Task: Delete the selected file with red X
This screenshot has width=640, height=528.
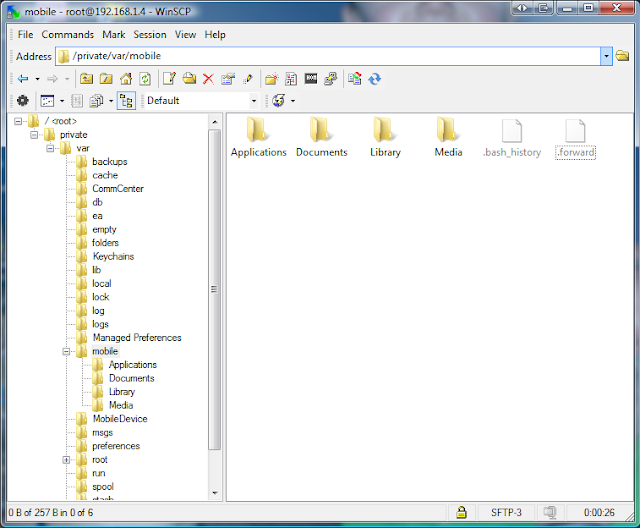Action: 208,79
